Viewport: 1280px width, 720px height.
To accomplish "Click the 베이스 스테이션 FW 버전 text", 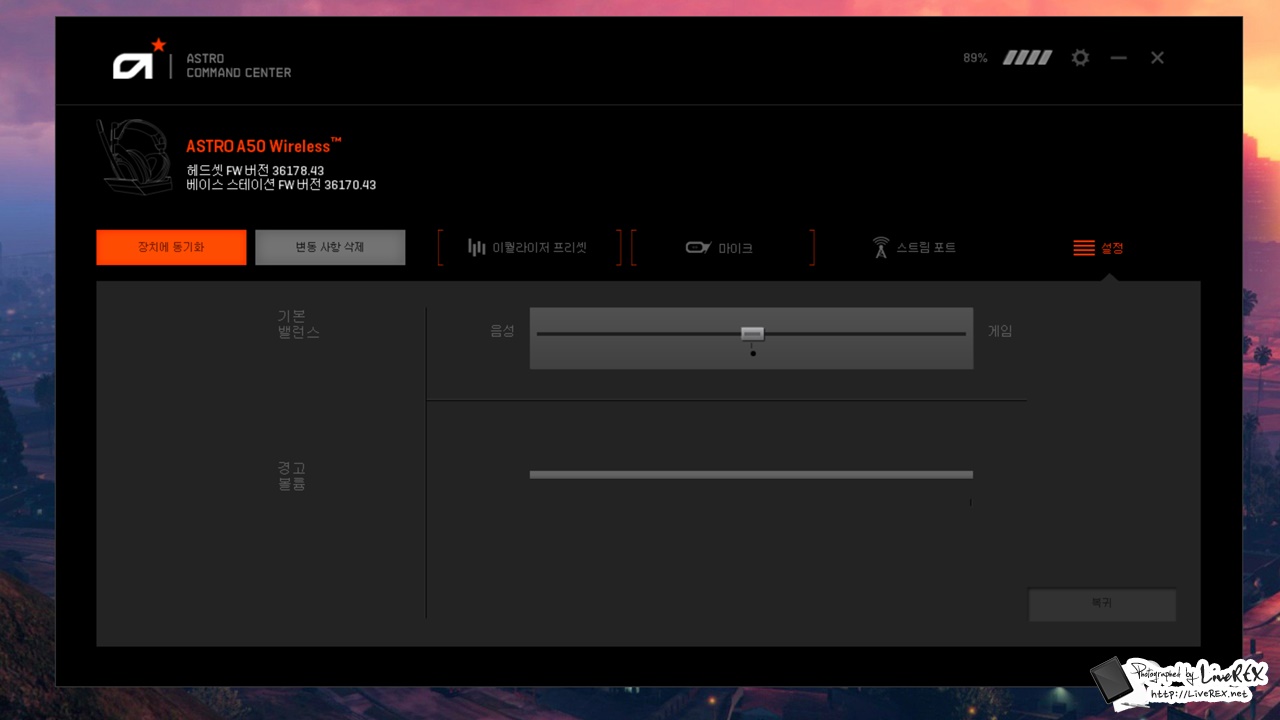I will pos(281,185).
